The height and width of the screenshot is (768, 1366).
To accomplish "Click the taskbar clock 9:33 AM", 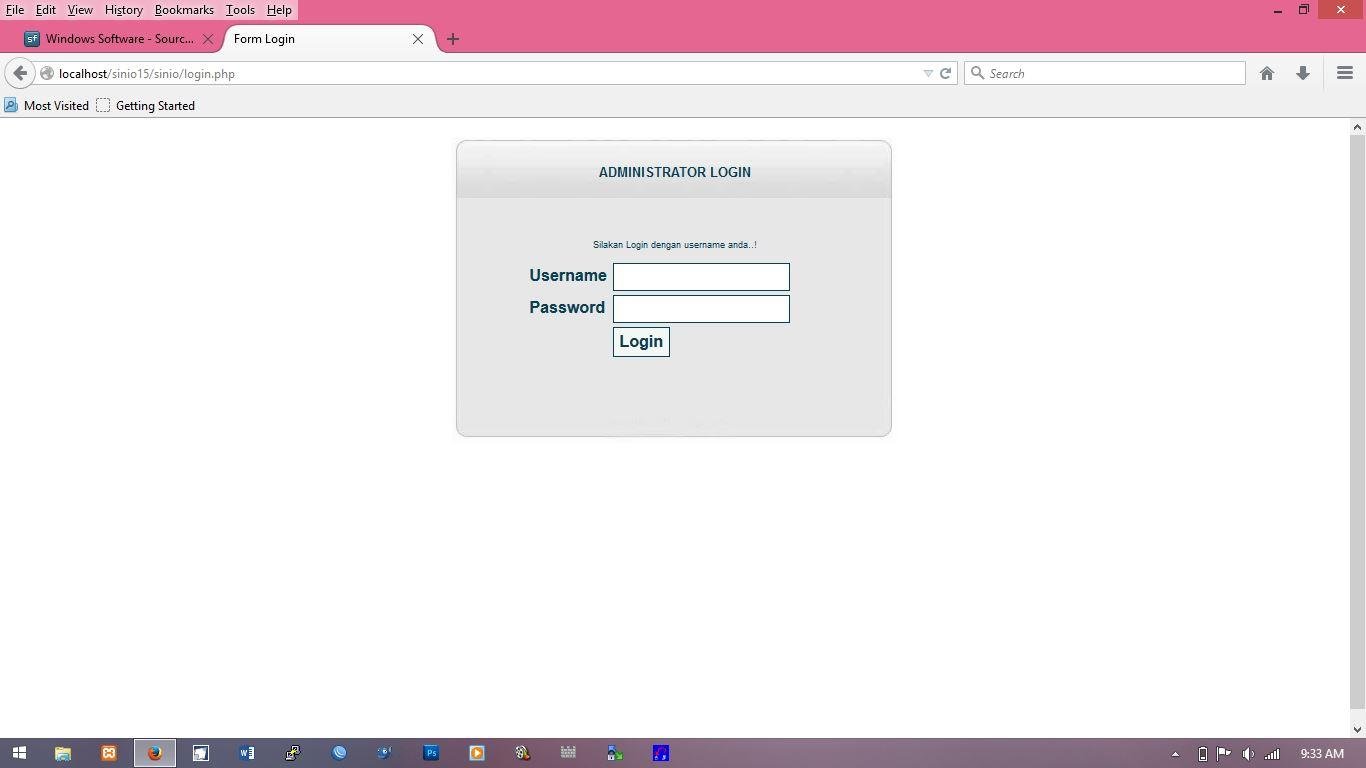I will click(x=1322, y=754).
